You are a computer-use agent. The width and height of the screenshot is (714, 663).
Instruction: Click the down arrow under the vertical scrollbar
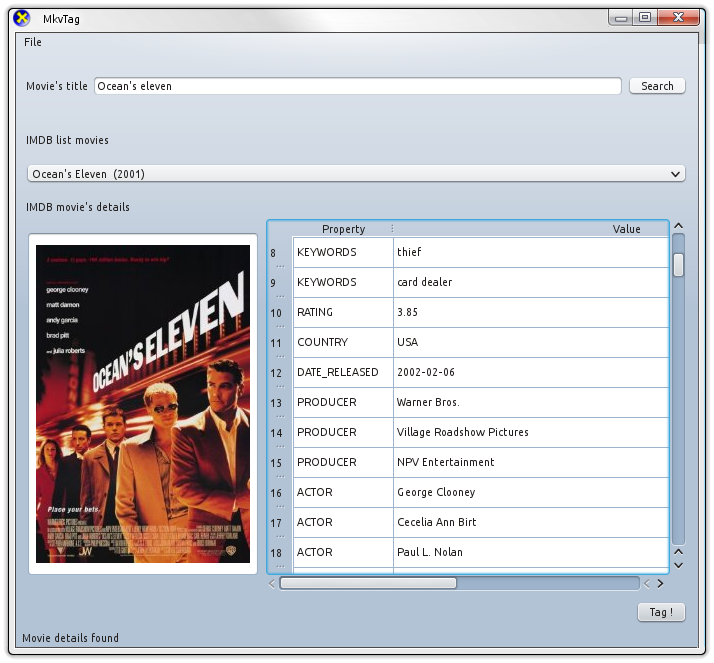click(678, 566)
